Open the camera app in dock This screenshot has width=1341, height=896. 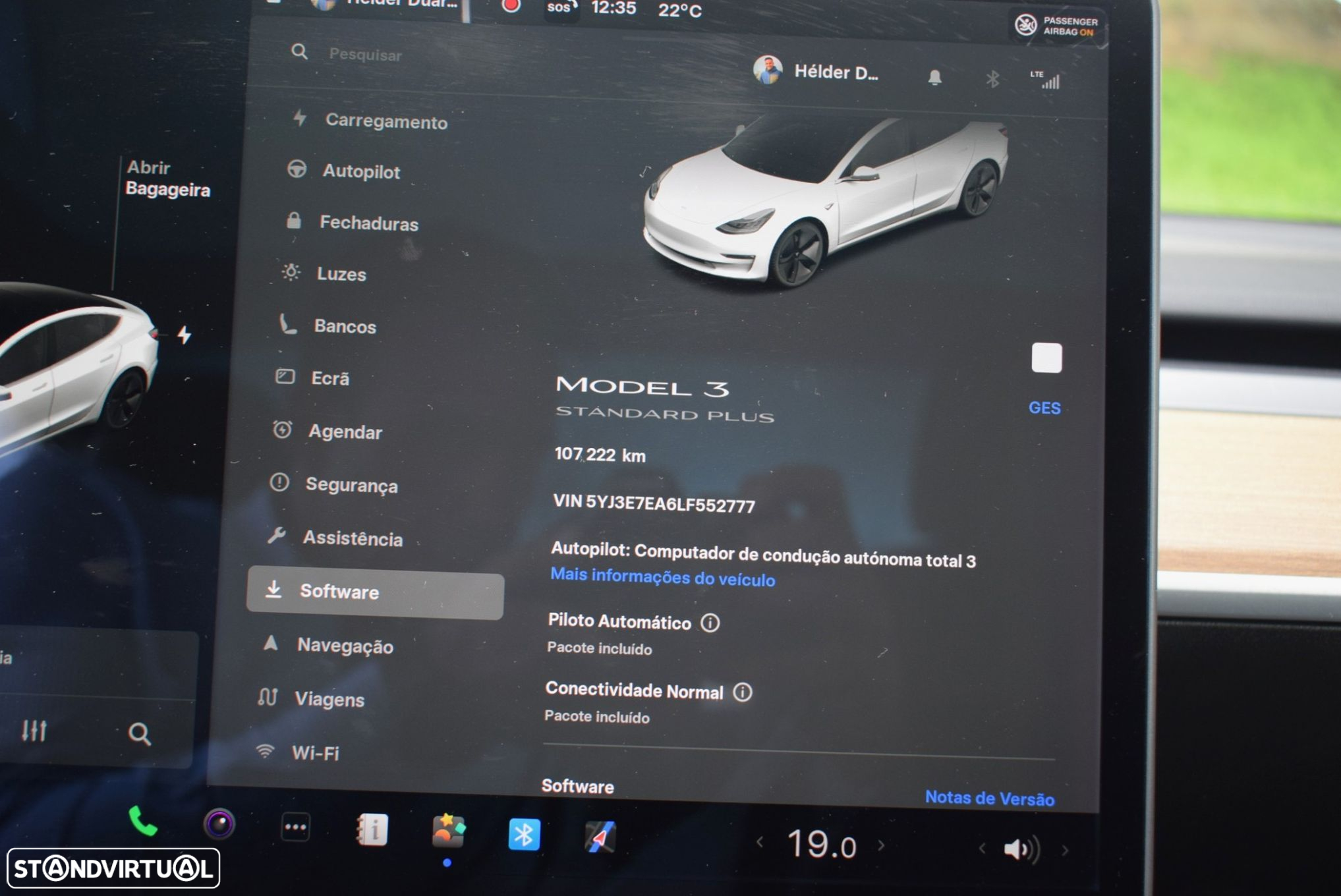pos(219,824)
